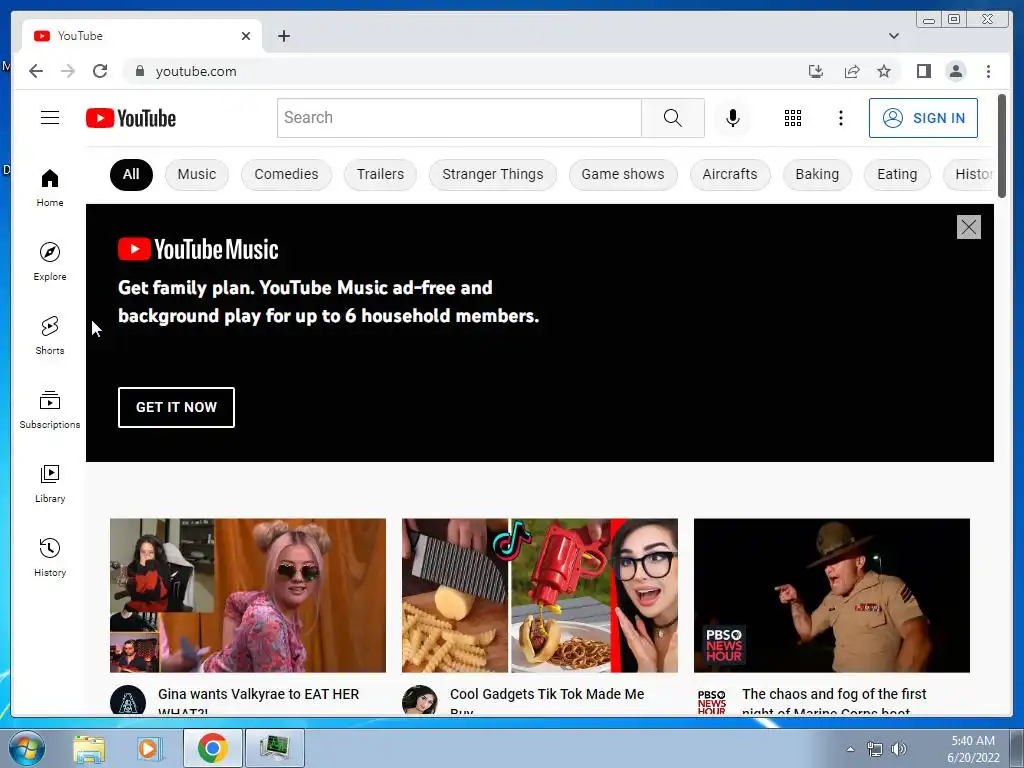Share this page via the share icon
This screenshot has height=768, width=1024.
click(852, 71)
